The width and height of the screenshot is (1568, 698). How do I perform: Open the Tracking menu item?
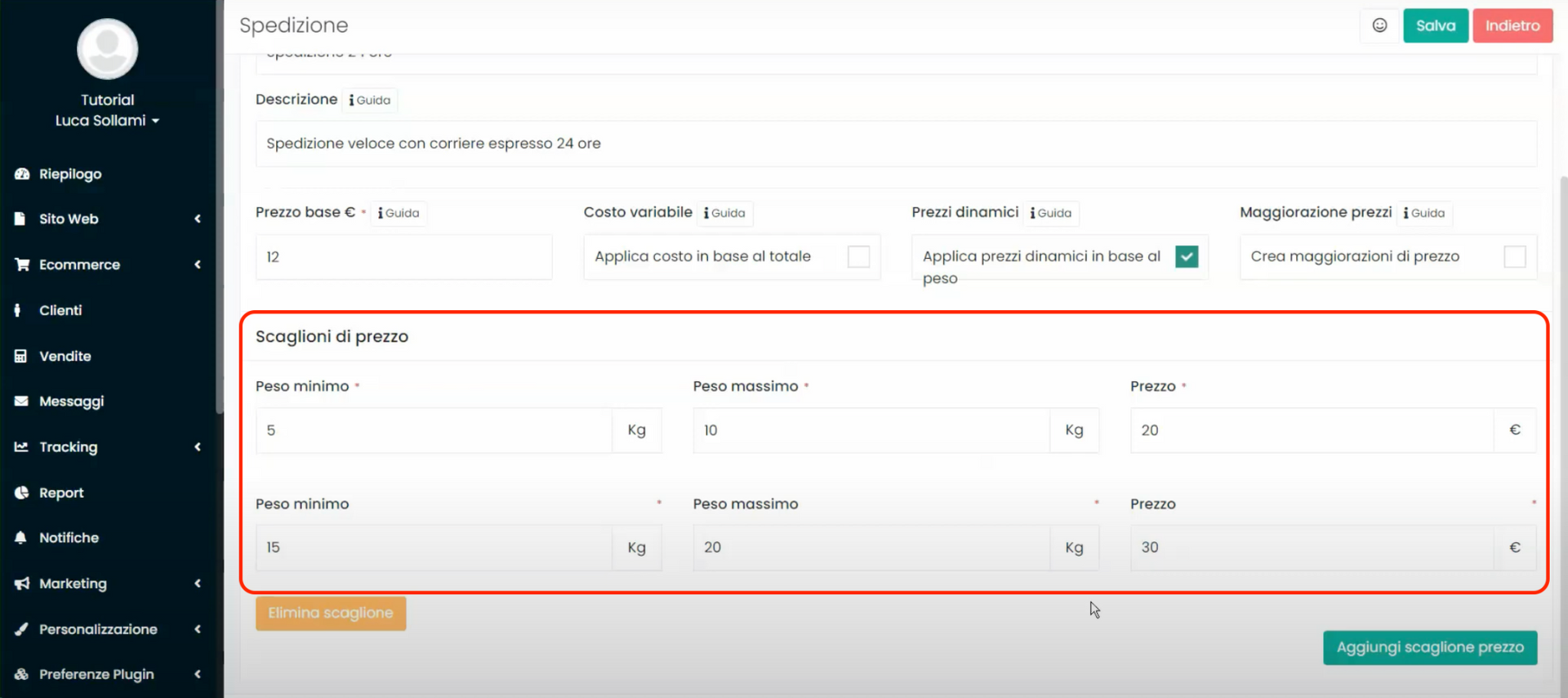(69, 447)
